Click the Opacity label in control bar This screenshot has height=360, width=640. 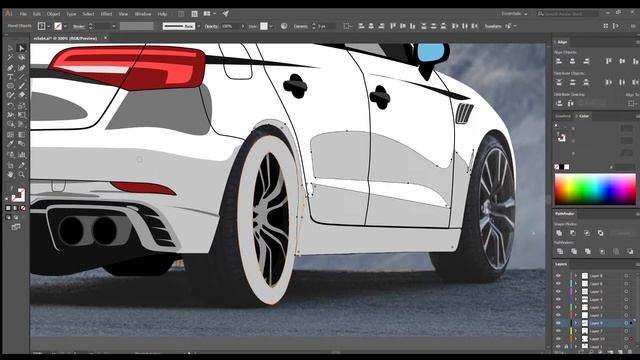tap(211, 26)
